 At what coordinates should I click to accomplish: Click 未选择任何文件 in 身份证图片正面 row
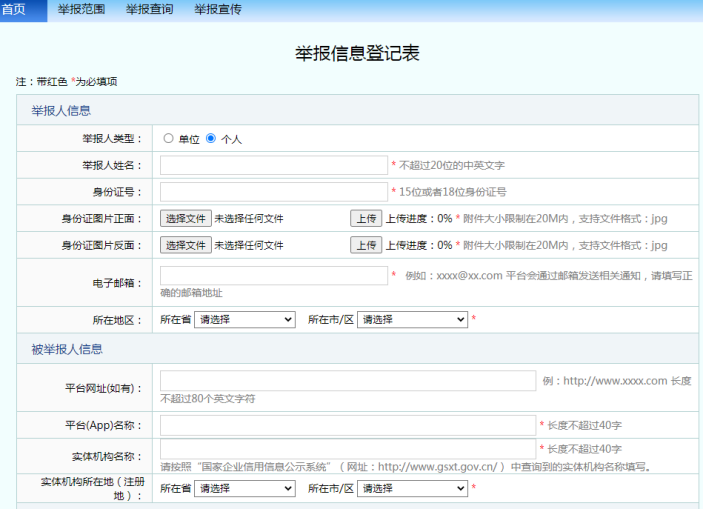click(249, 219)
